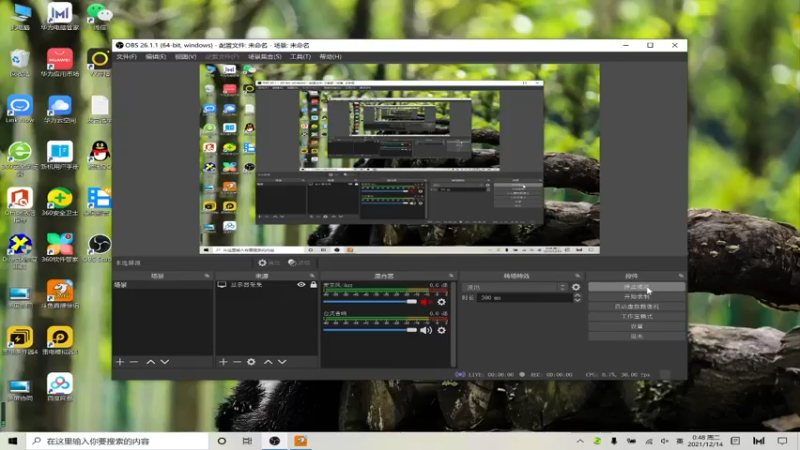Add a new scene with plus icon
Viewport: 800px width, 450px height.
click(119, 362)
